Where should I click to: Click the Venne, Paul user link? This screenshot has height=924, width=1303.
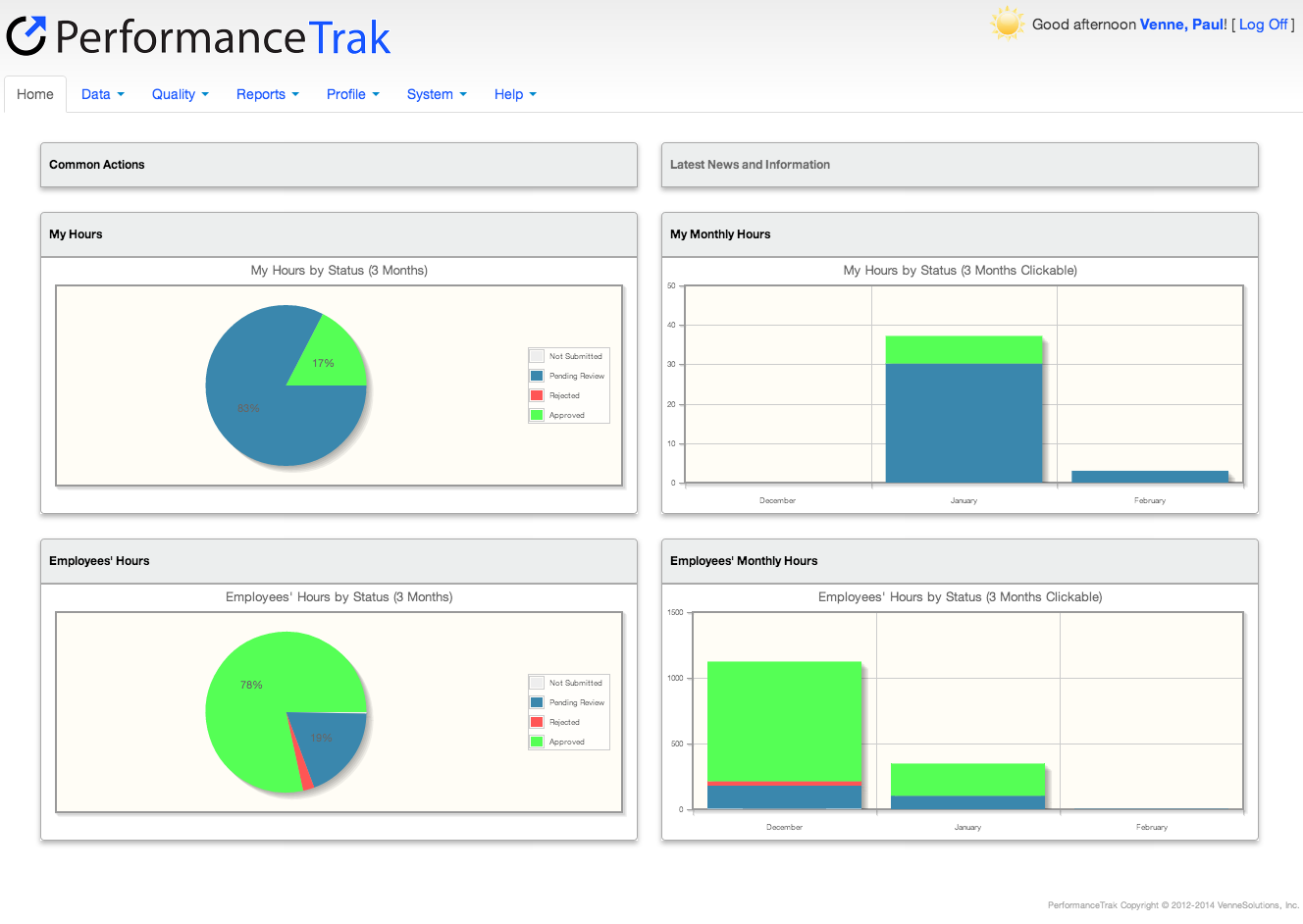[x=1181, y=25]
